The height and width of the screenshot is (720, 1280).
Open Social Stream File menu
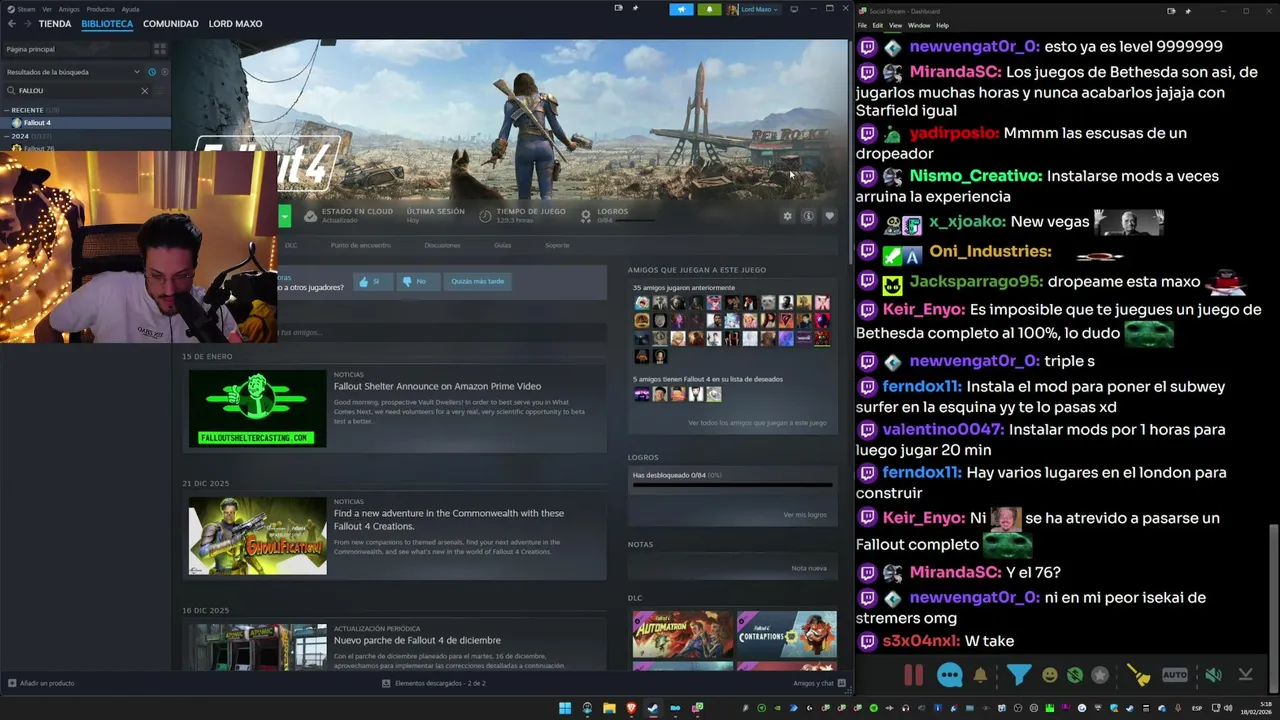point(862,25)
